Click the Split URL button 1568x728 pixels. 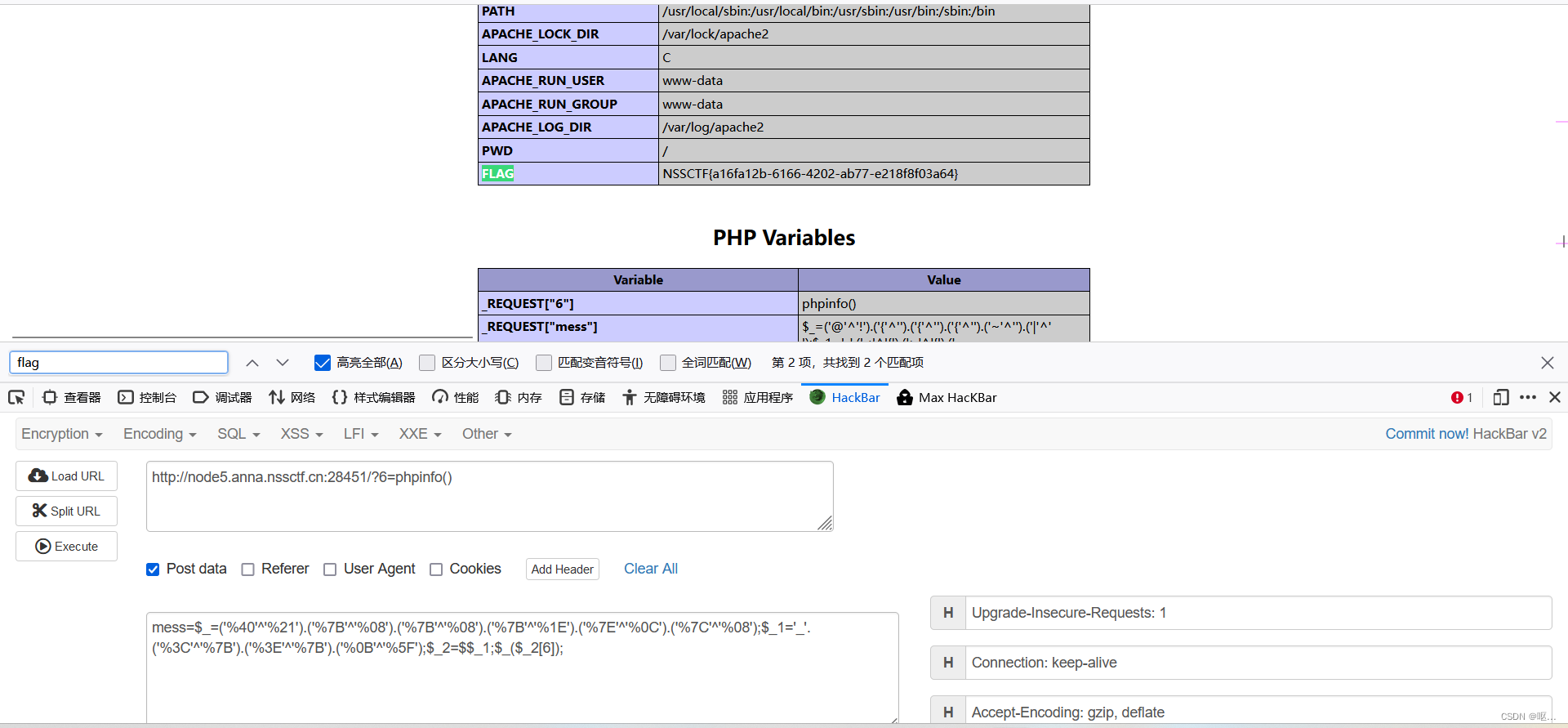coord(66,511)
